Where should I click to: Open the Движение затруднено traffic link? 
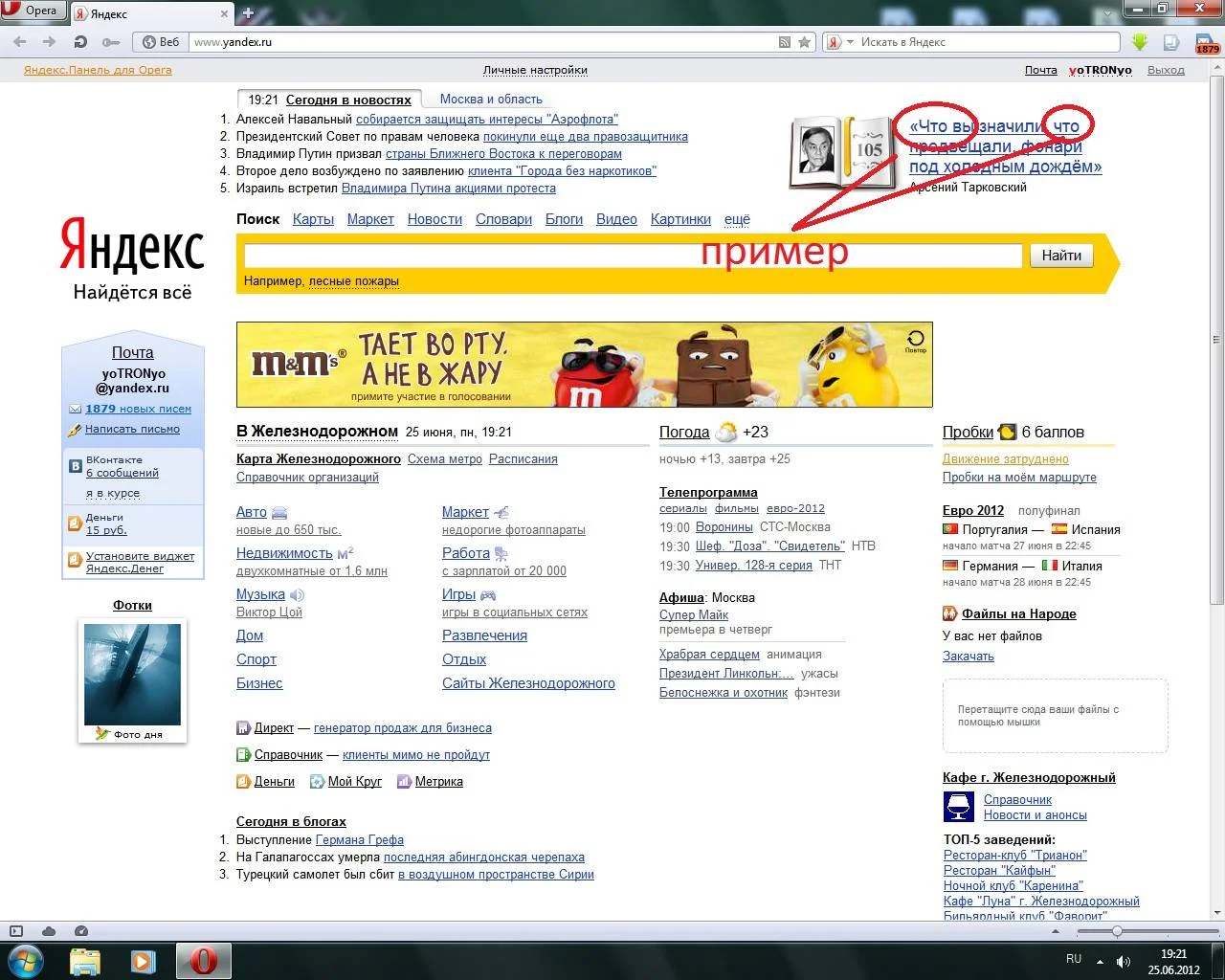[1006, 459]
